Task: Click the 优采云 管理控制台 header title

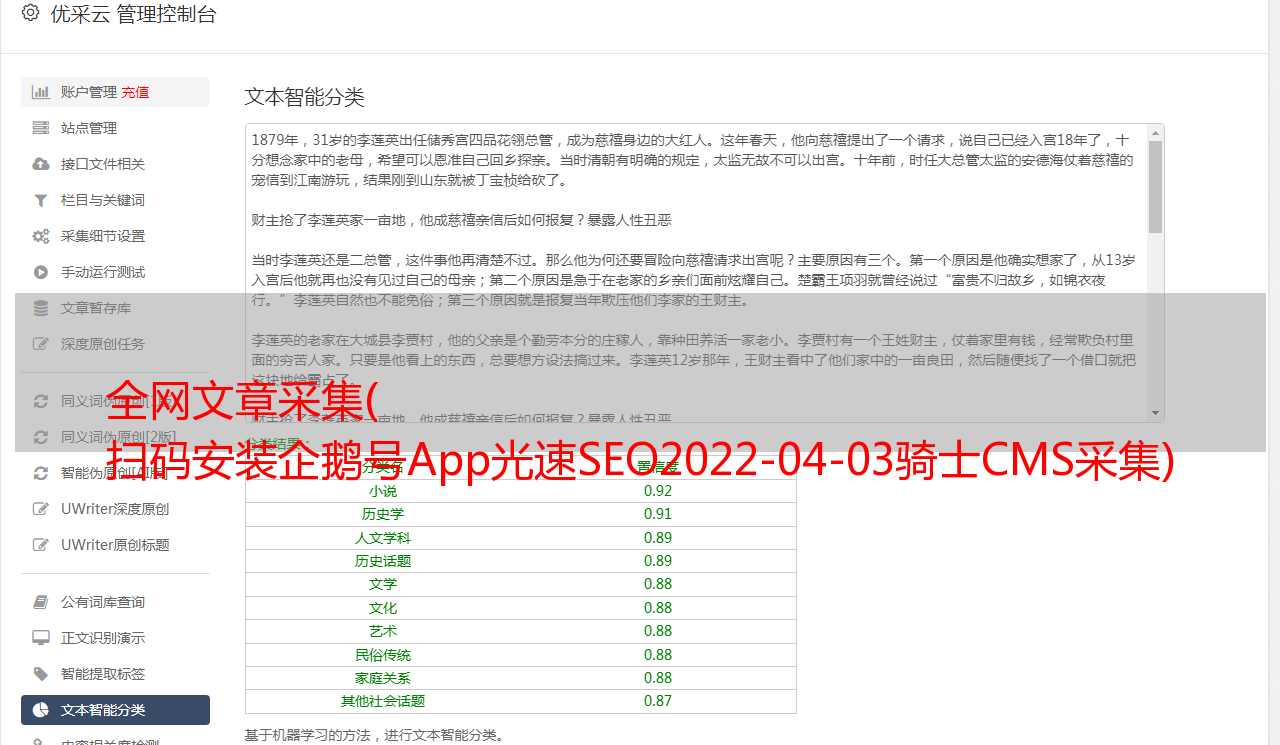Action: pyautogui.click(x=133, y=14)
